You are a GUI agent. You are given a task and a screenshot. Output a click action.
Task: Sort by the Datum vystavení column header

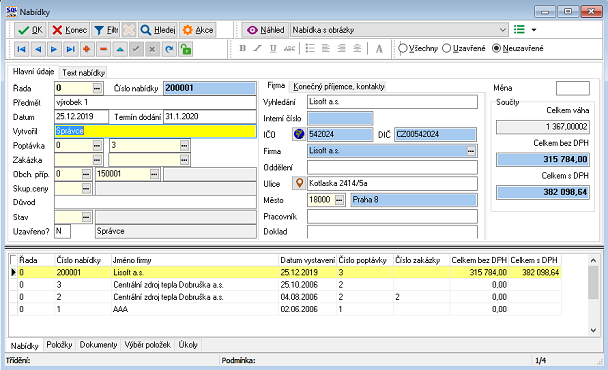click(307, 260)
